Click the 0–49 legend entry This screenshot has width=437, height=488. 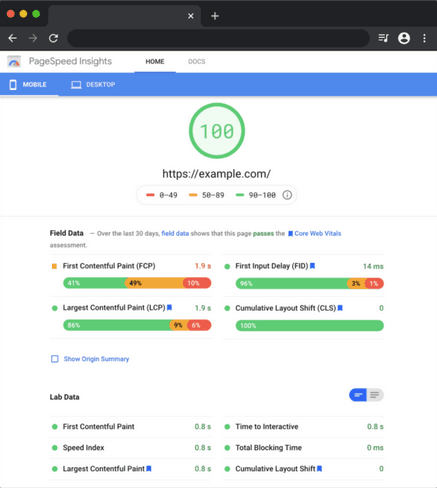[162, 195]
